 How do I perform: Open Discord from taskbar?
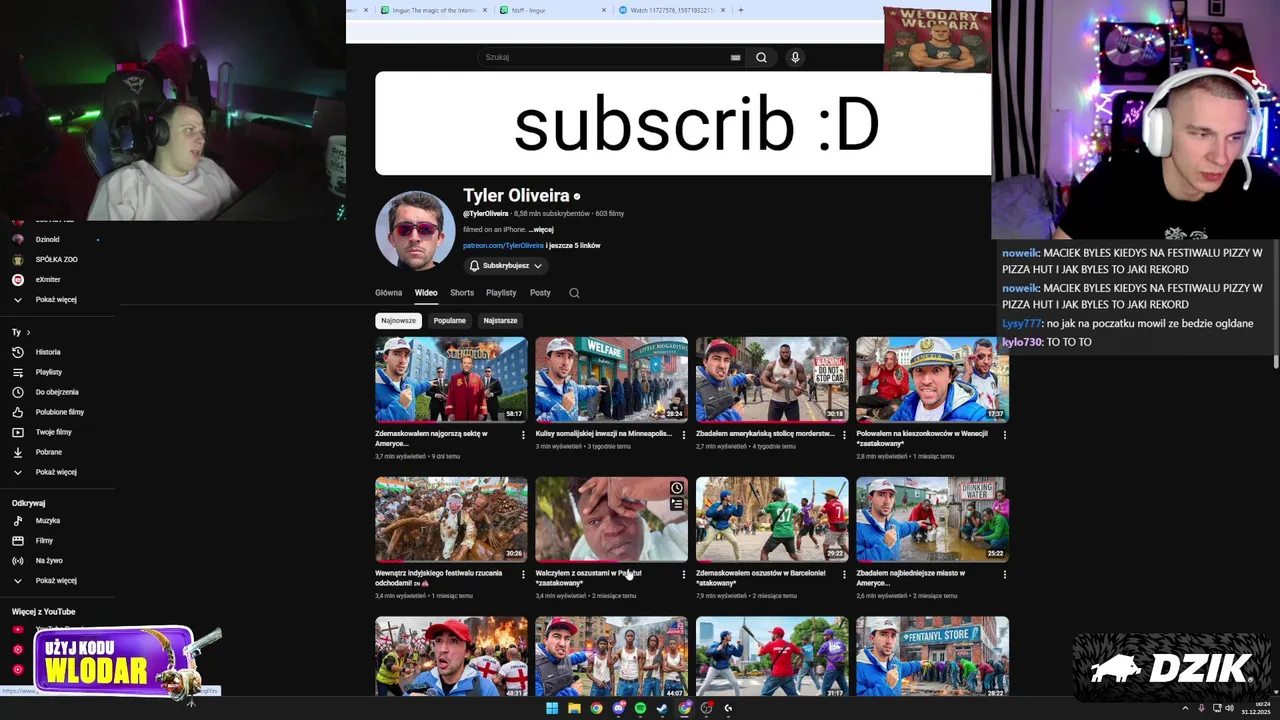click(618, 708)
